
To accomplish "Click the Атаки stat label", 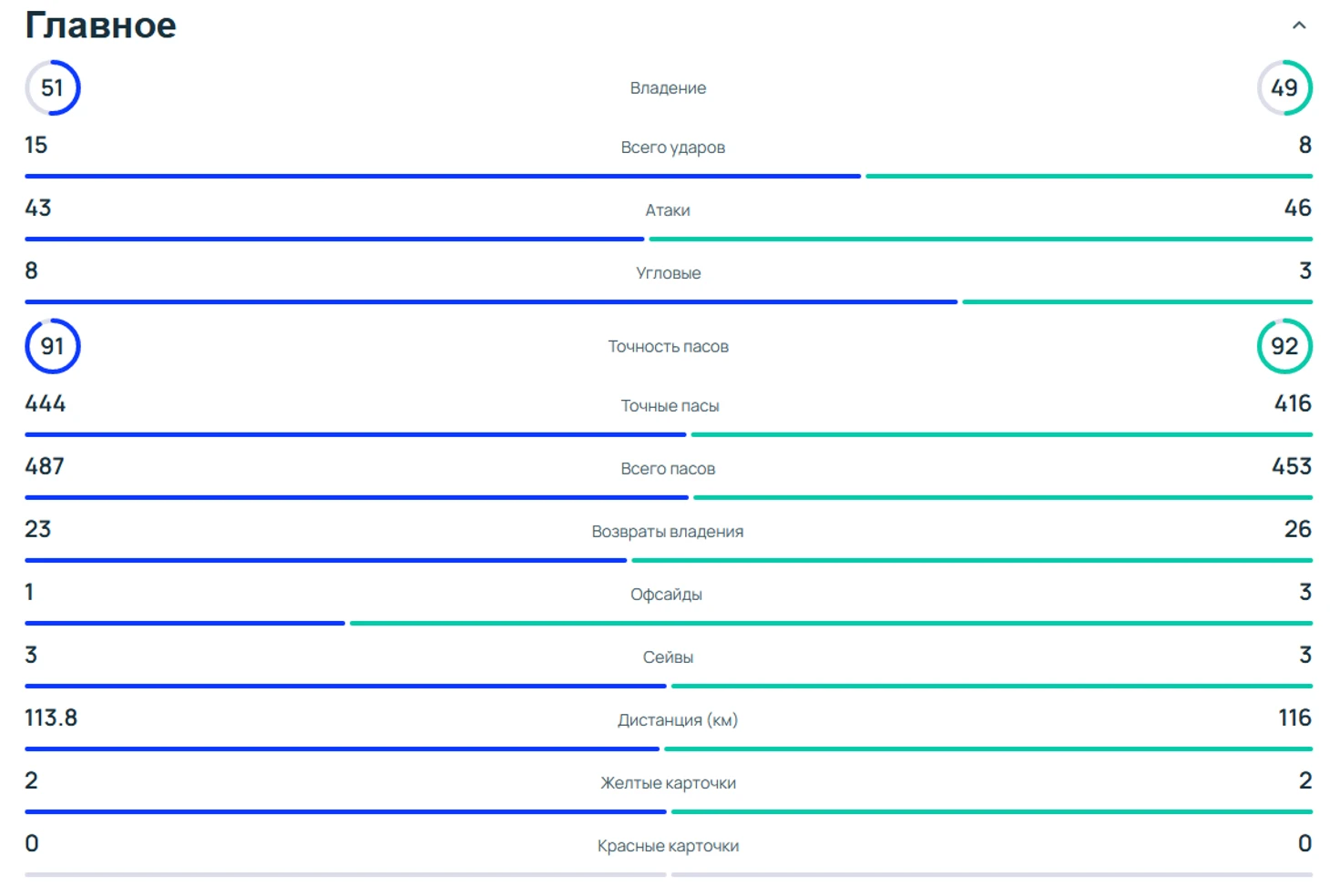I will point(668,210).
